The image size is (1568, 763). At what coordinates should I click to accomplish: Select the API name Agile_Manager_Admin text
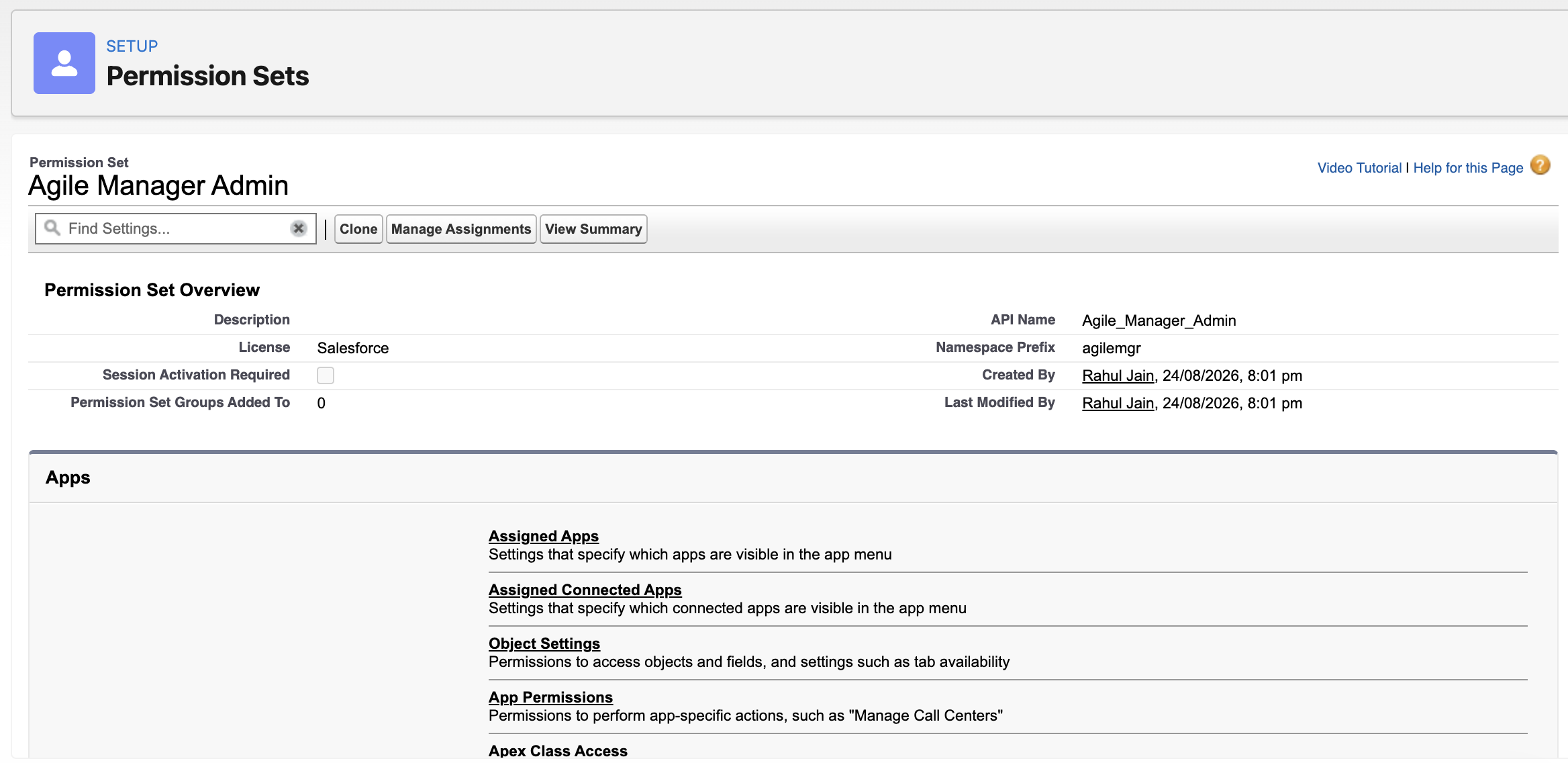click(1159, 320)
